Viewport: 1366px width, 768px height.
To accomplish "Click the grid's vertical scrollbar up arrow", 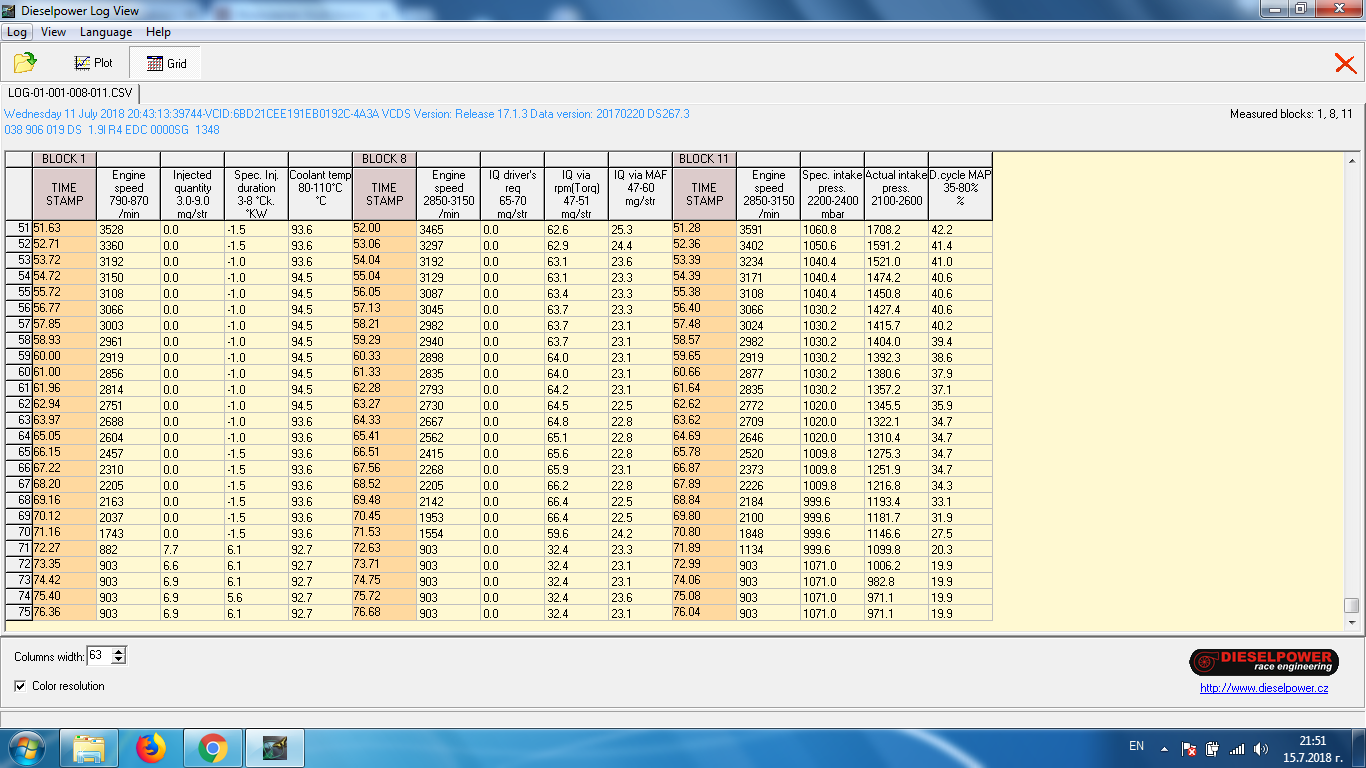I will click(x=1352, y=160).
